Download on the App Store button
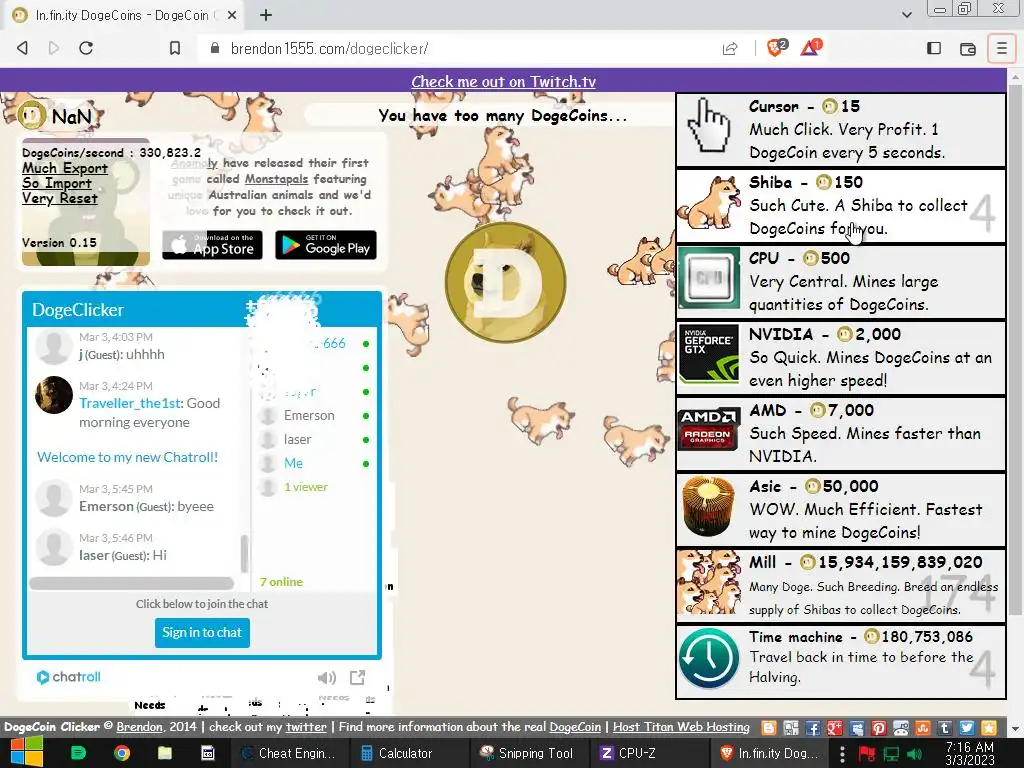 tap(212, 245)
